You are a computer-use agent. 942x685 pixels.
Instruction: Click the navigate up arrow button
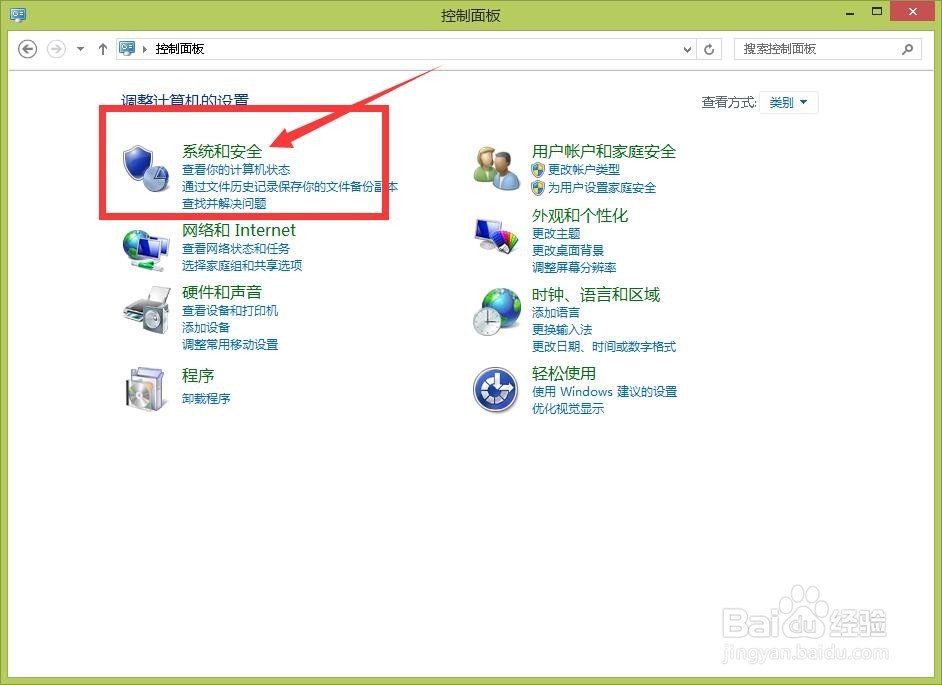point(102,47)
